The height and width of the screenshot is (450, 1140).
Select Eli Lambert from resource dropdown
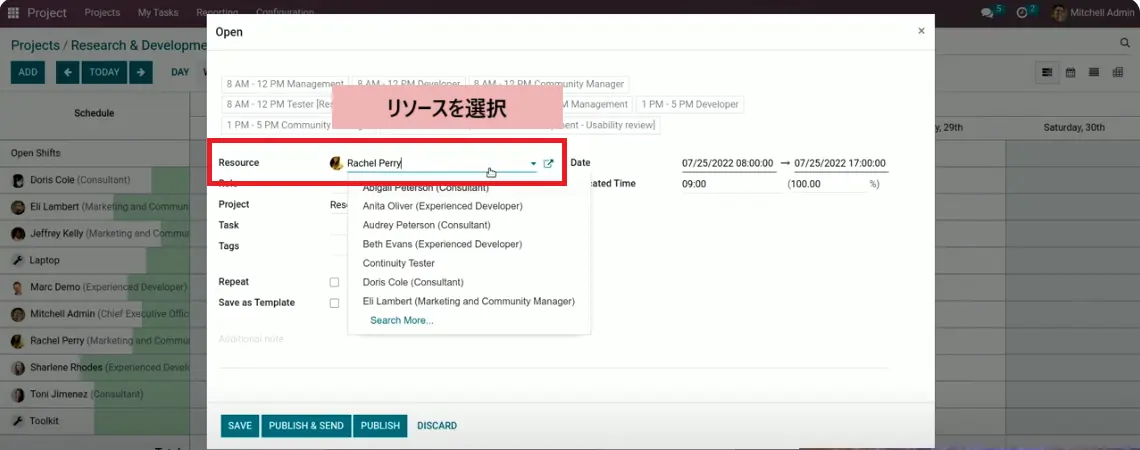[x=469, y=301]
